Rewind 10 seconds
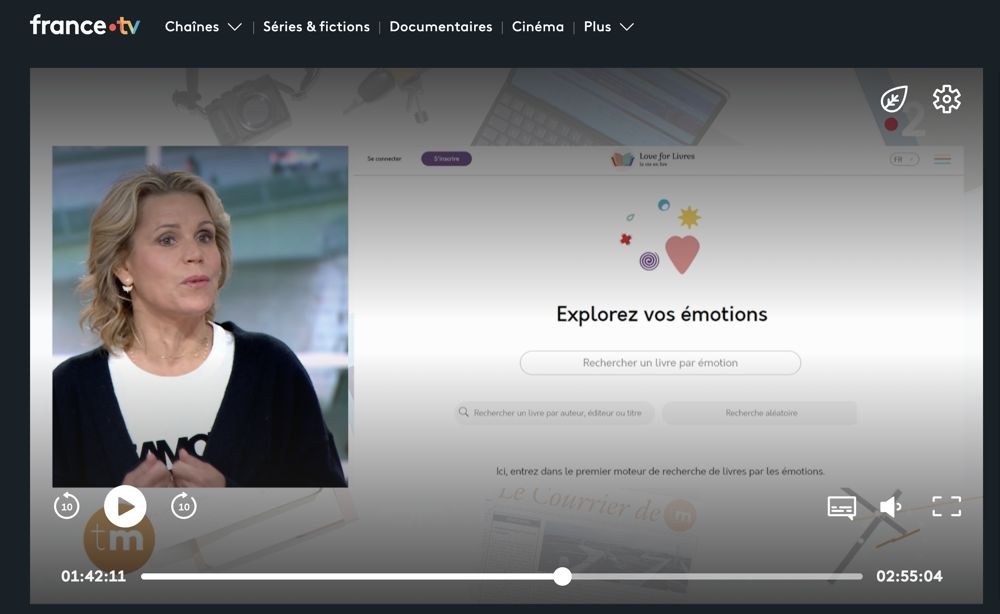 [67, 506]
